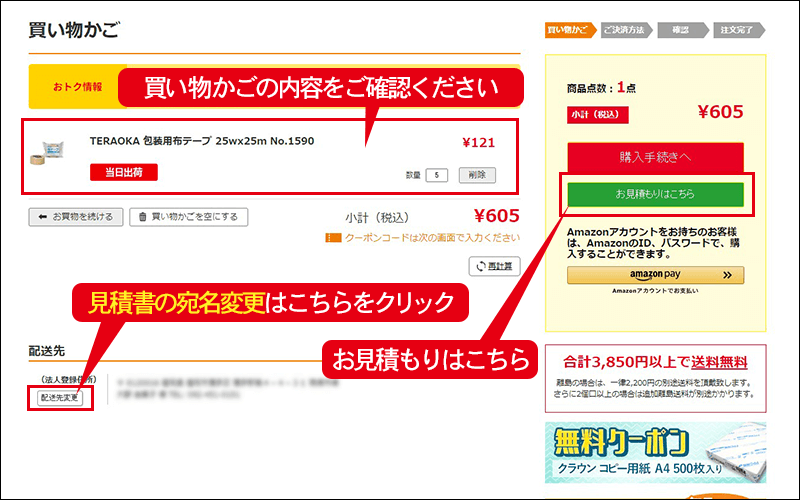Click the 配送先変更 button

coord(60,397)
